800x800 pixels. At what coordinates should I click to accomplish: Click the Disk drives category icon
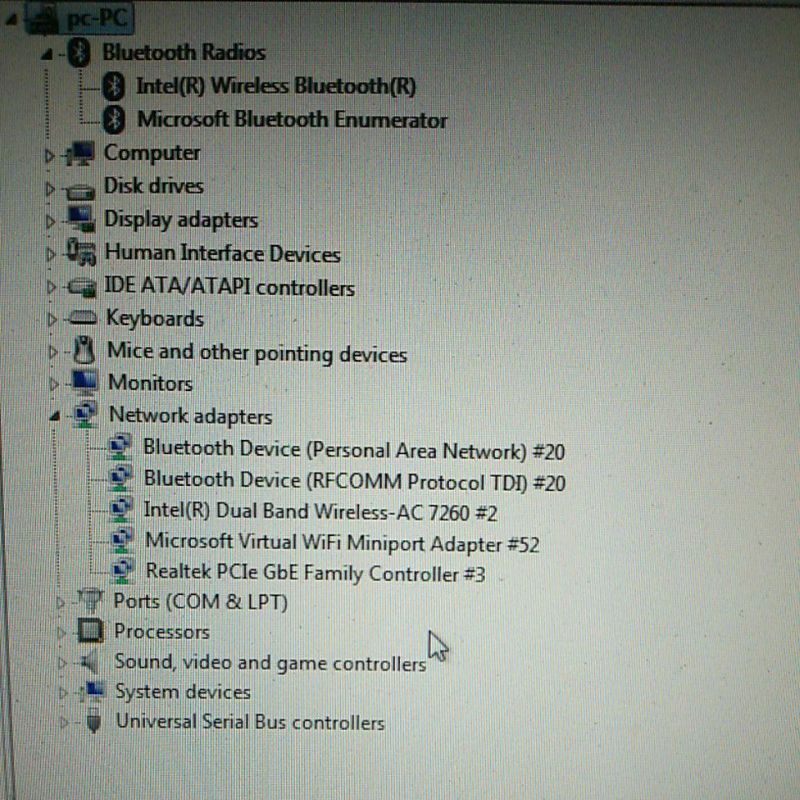(x=80, y=190)
